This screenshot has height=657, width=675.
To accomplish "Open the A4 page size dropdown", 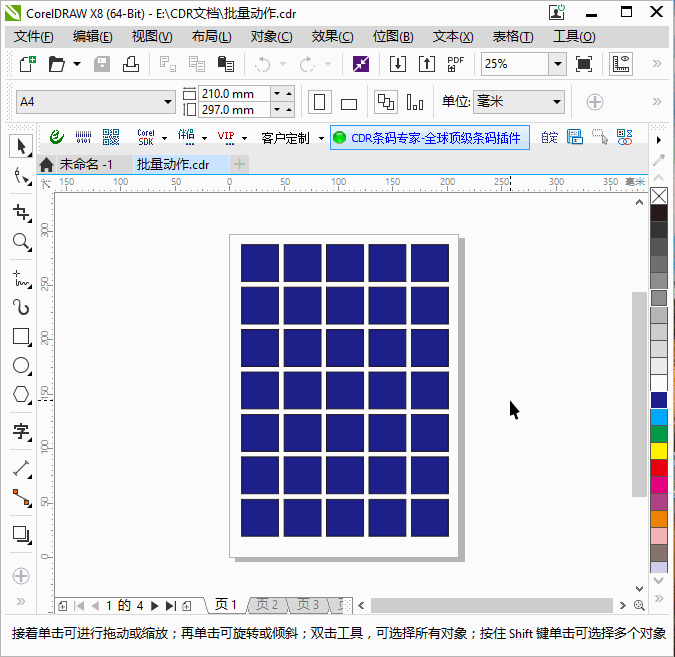I will [167, 102].
